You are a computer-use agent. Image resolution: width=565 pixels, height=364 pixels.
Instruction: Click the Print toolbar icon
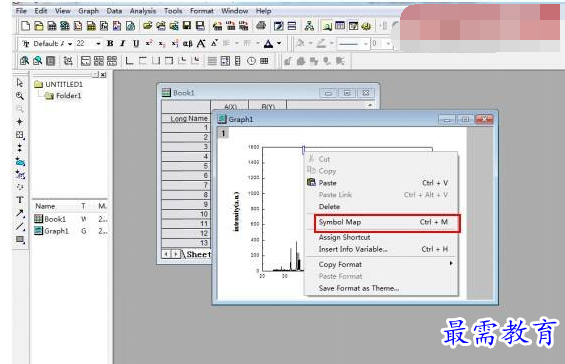[261, 26]
